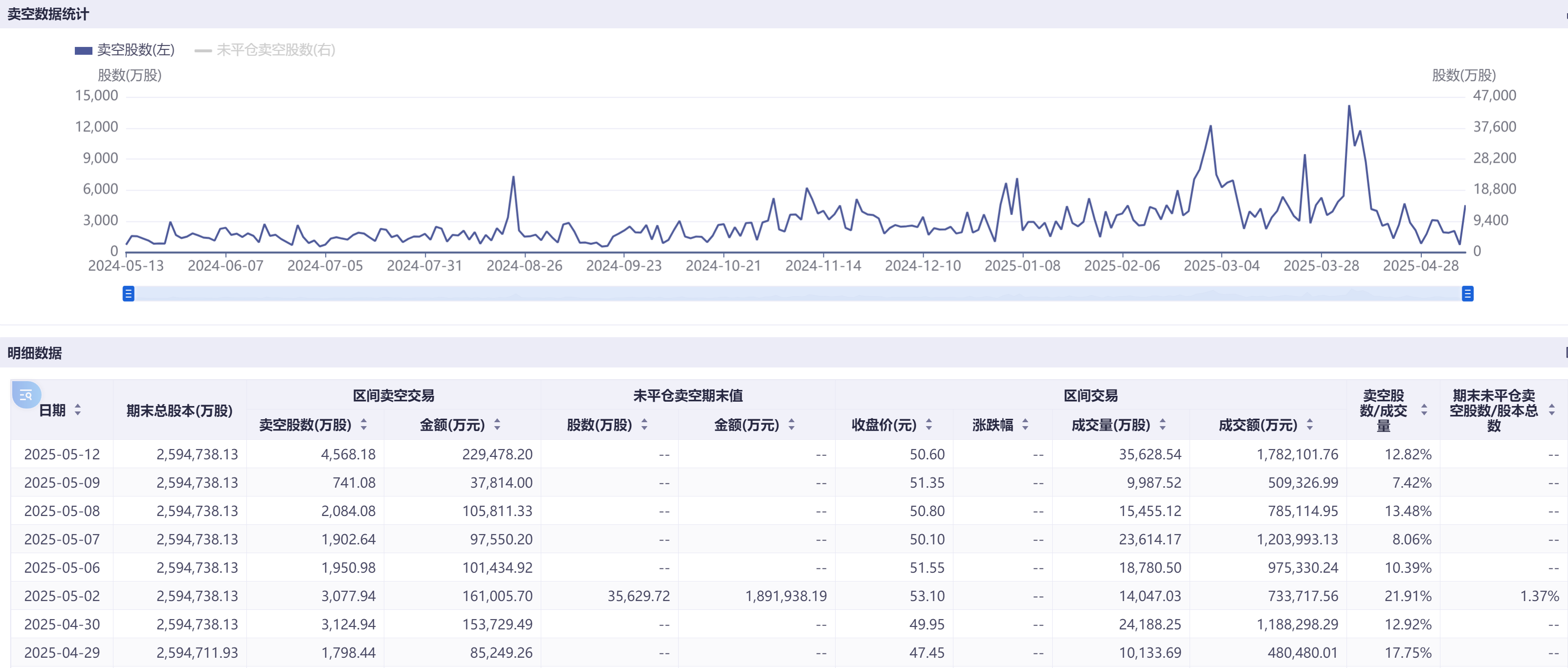Viewport: 1568px width, 668px height.
Task: Click the 2025-05-02 date cell
Action: click(62, 596)
